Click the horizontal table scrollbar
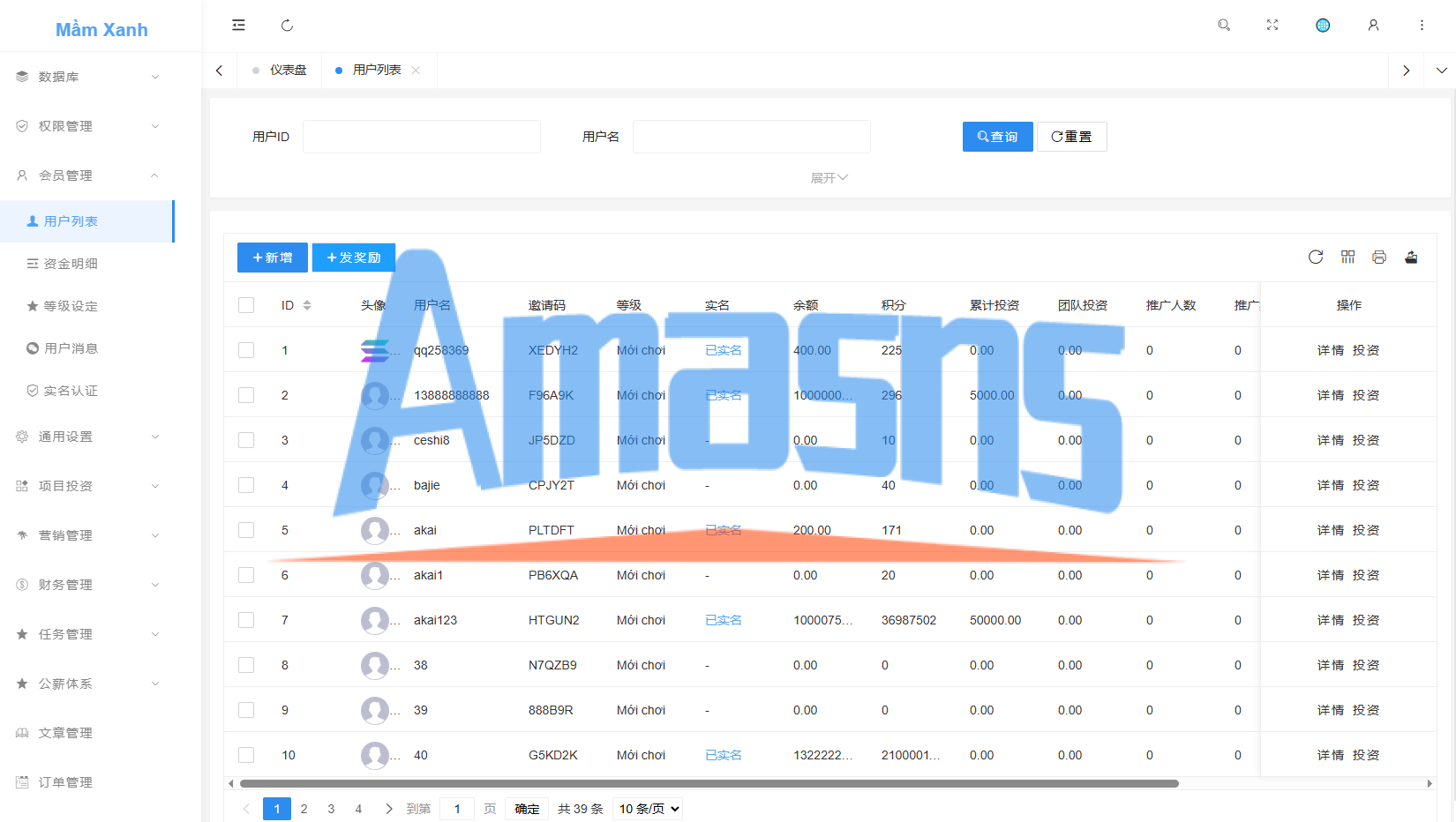 (709, 783)
